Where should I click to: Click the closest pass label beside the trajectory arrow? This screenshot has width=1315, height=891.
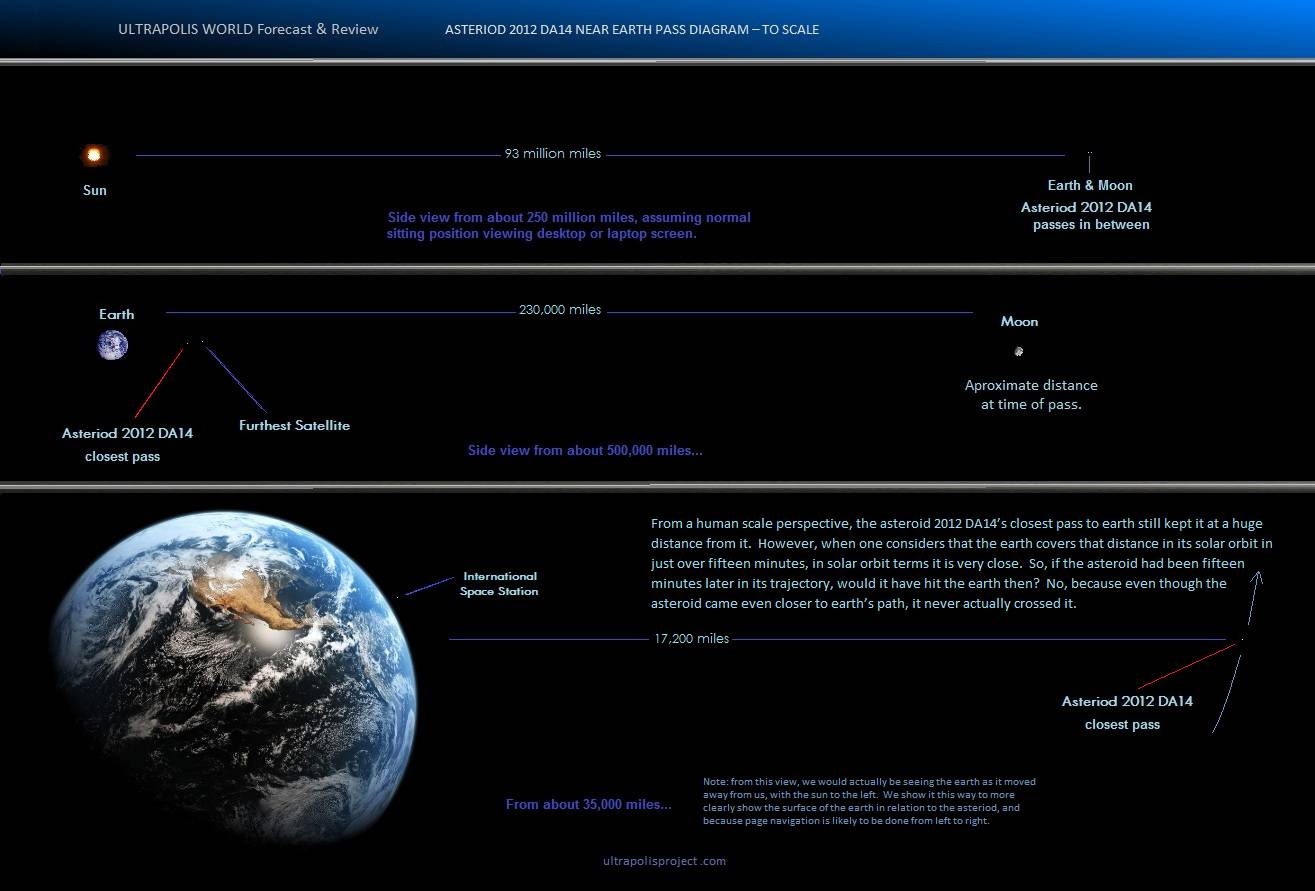tap(1127, 713)
